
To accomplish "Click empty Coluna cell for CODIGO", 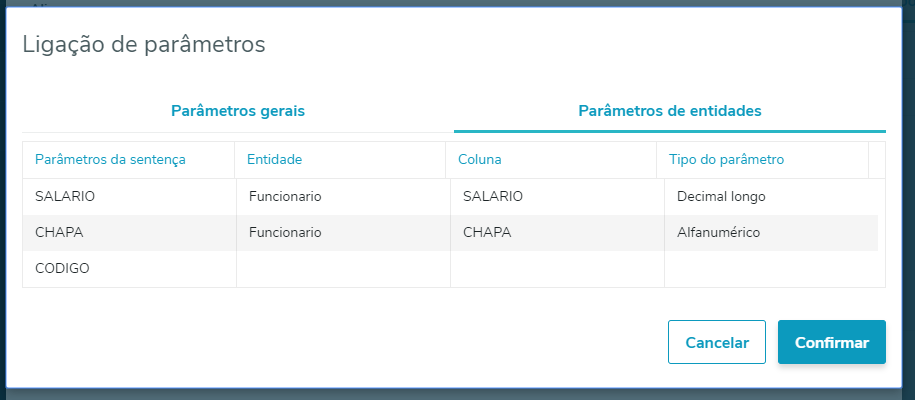I will coord(556,269).
